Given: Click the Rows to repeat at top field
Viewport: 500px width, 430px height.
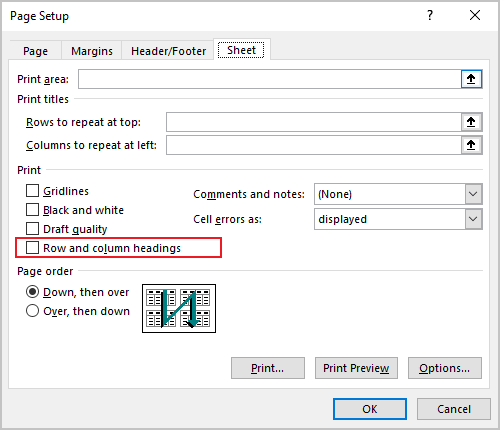Looking at the screenshot, I should pos(314,122).
